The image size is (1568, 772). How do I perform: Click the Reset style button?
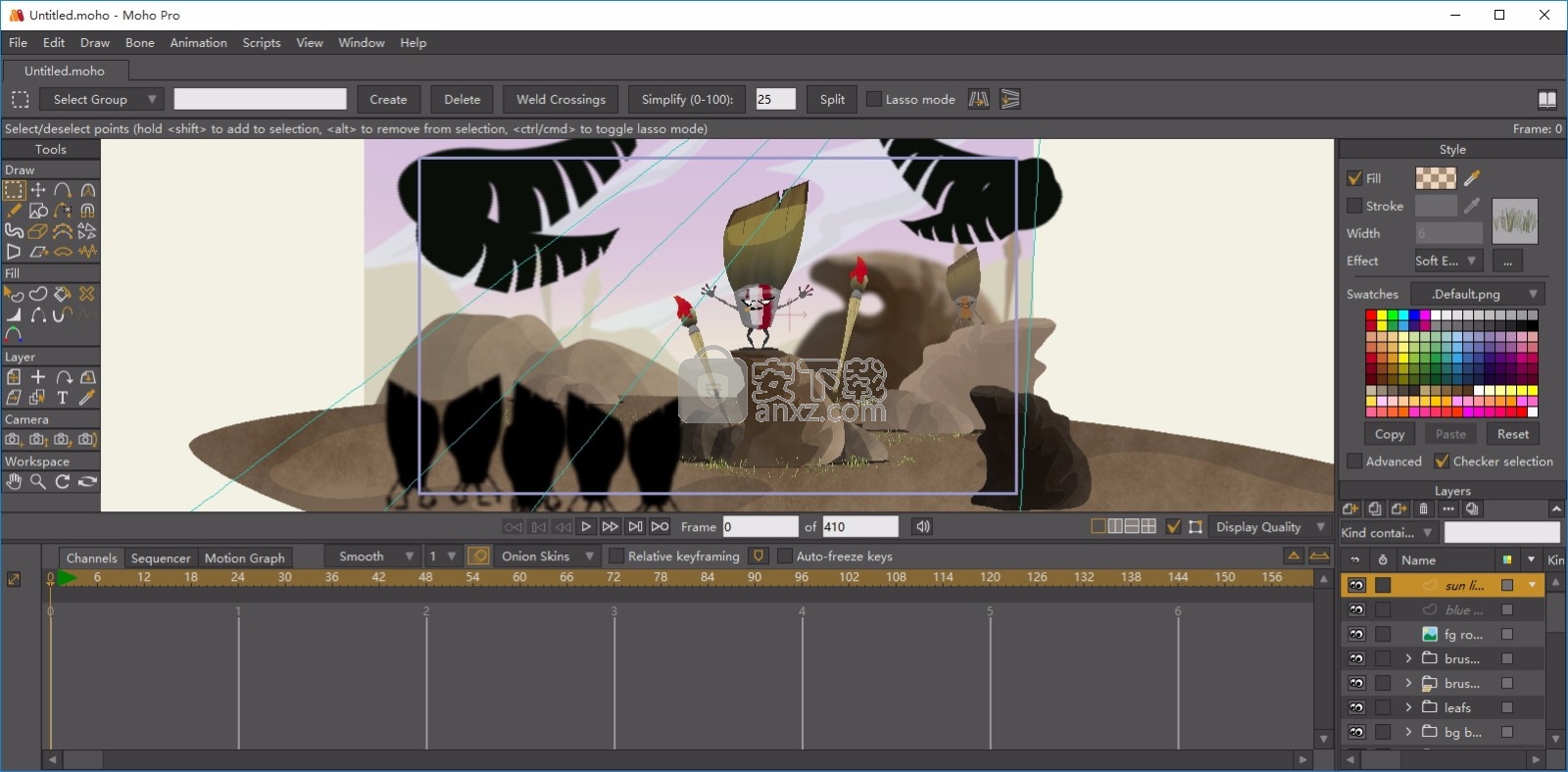click(x=1513, y=434)
